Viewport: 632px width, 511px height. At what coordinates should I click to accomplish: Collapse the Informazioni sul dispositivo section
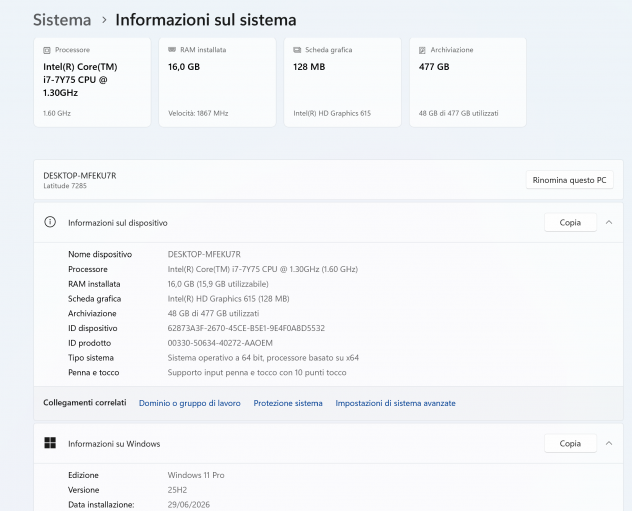tap(609, 222)
